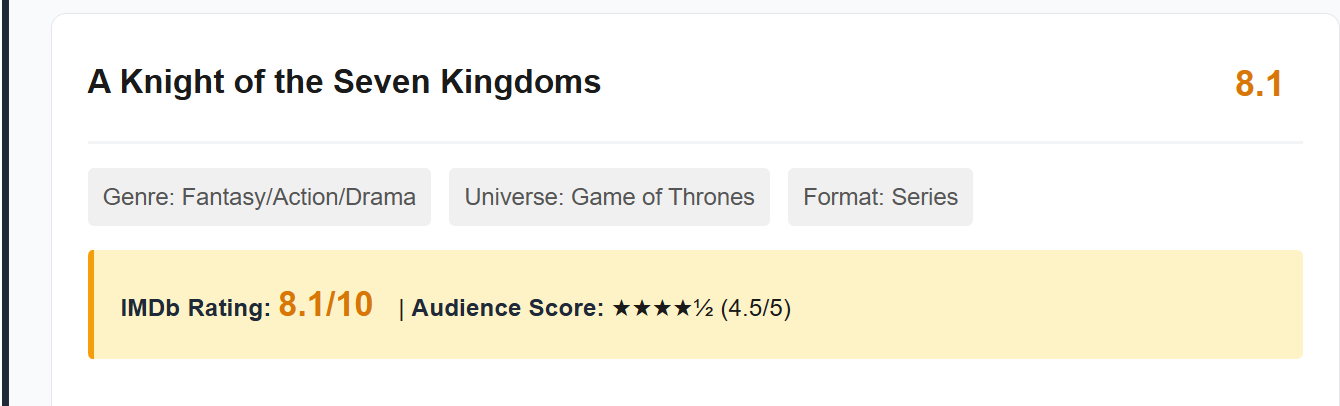
Task: Click the last full star before the ½
Action: pos(685,308)
